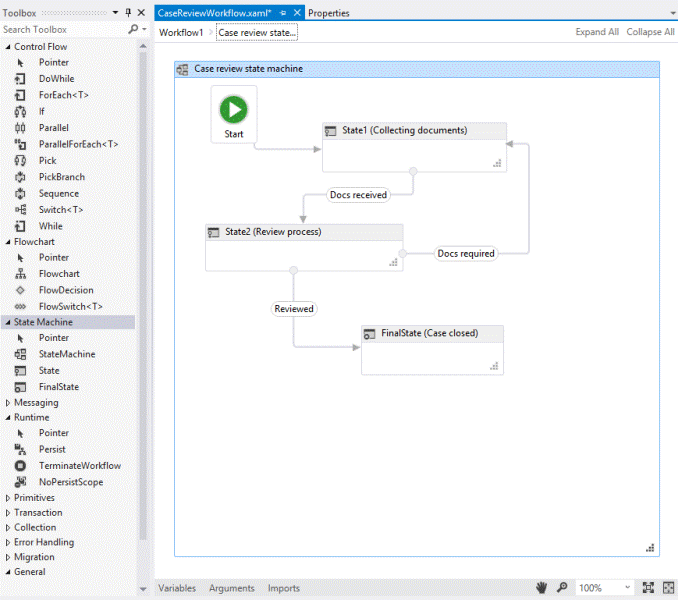The height and width of the screenshot is (600, 678).
Task: Open the Toolbox window options dropdown arrow
Action: tap(115, 13)
